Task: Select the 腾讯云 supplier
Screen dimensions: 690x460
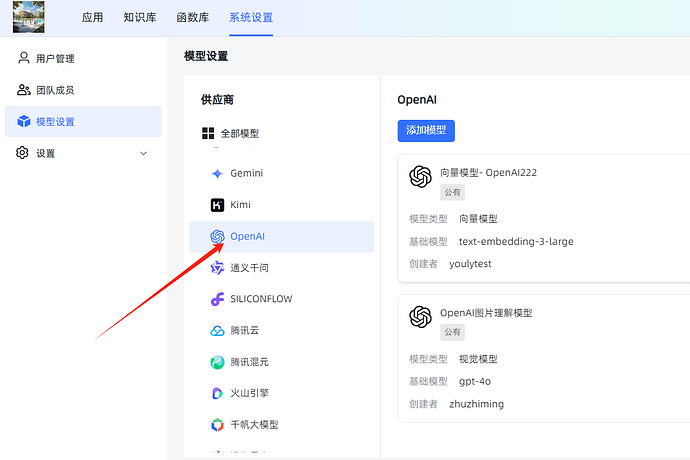Action: click(x=282, y=331)
